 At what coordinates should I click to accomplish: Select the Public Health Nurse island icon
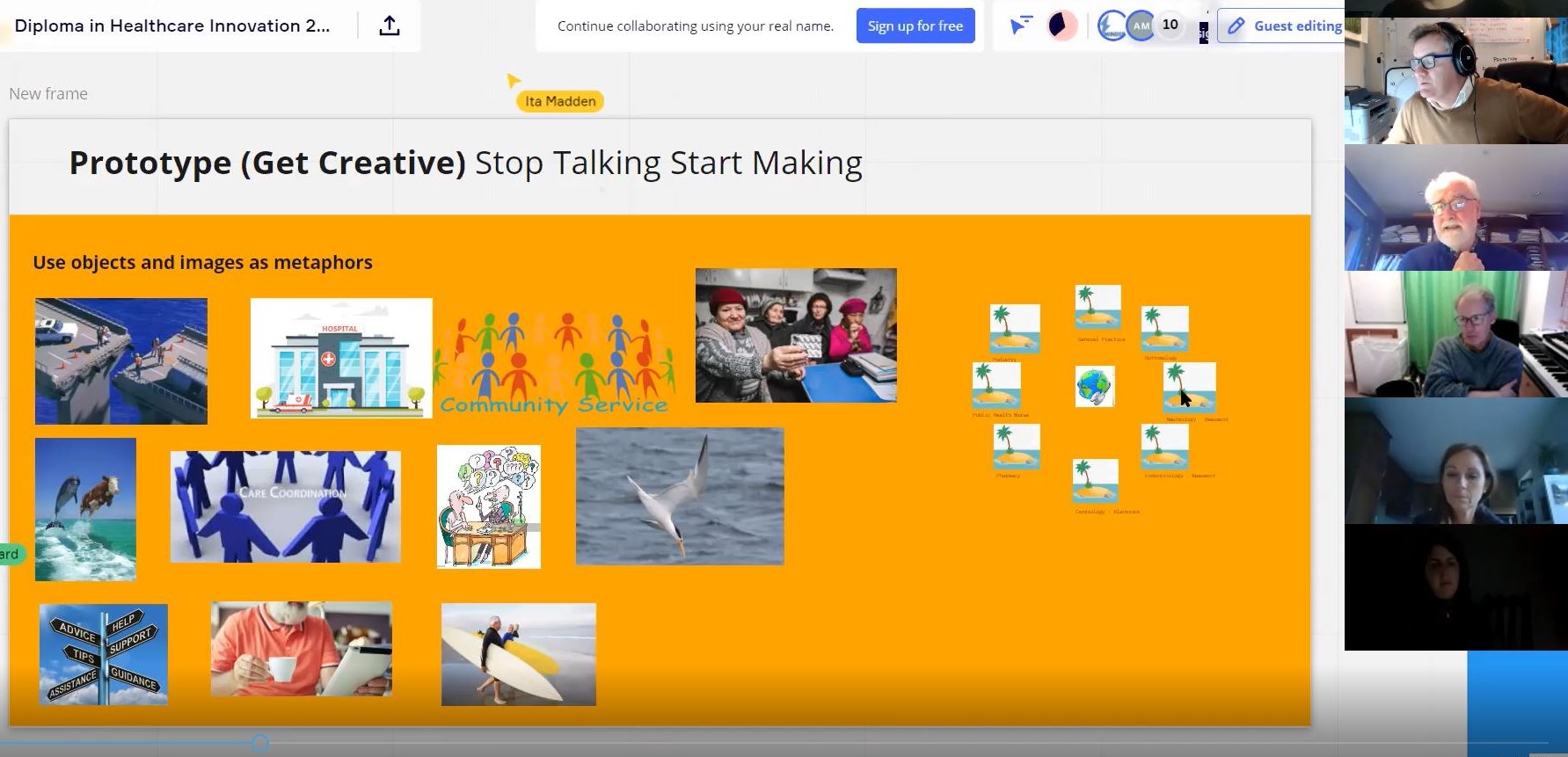(996, 385)
